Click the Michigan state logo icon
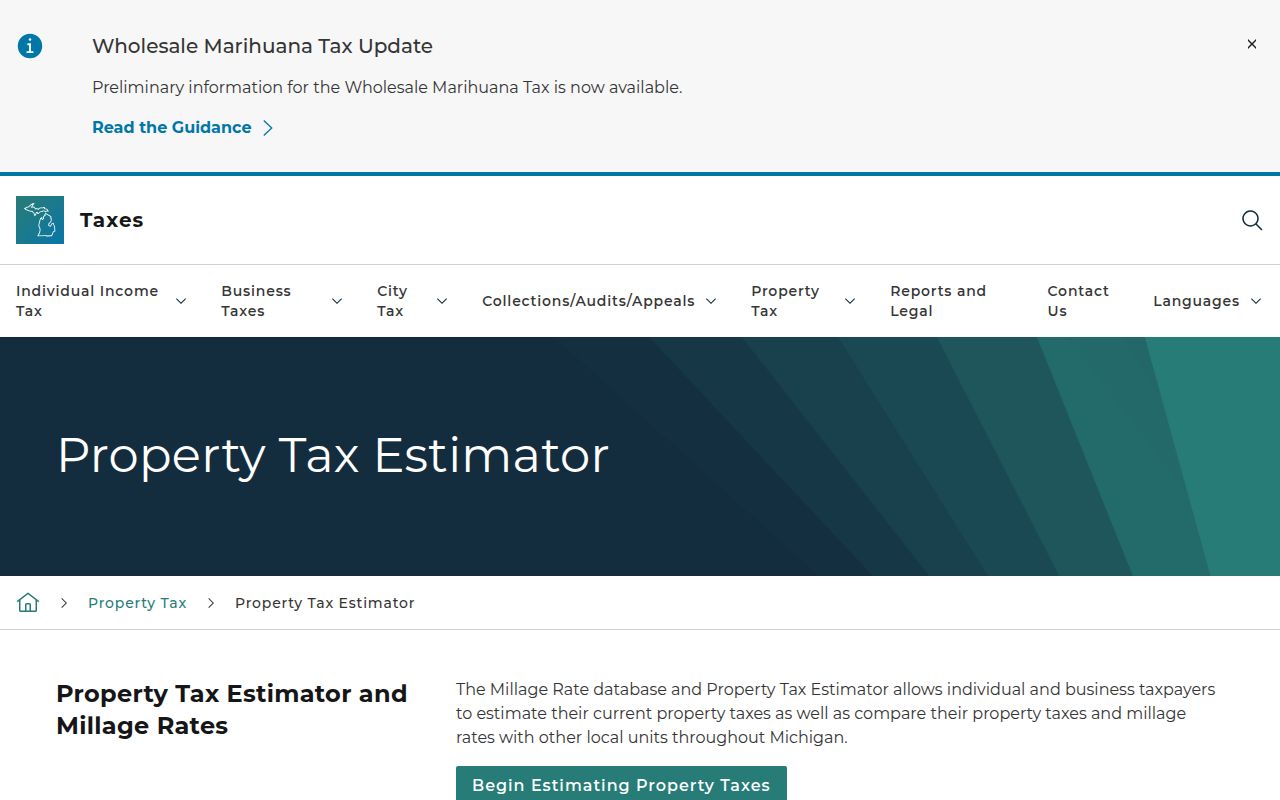1280x800 pixels. [x=40, y=220]
